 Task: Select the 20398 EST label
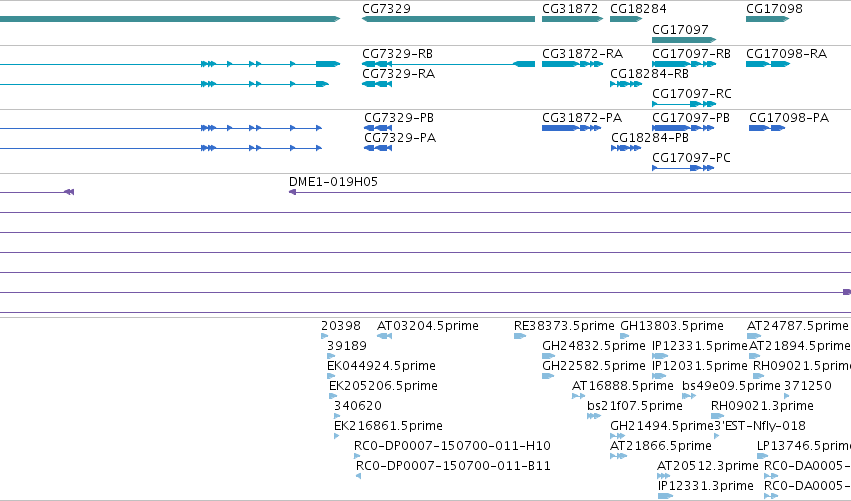pyautogui.click(x=341, y=326)
